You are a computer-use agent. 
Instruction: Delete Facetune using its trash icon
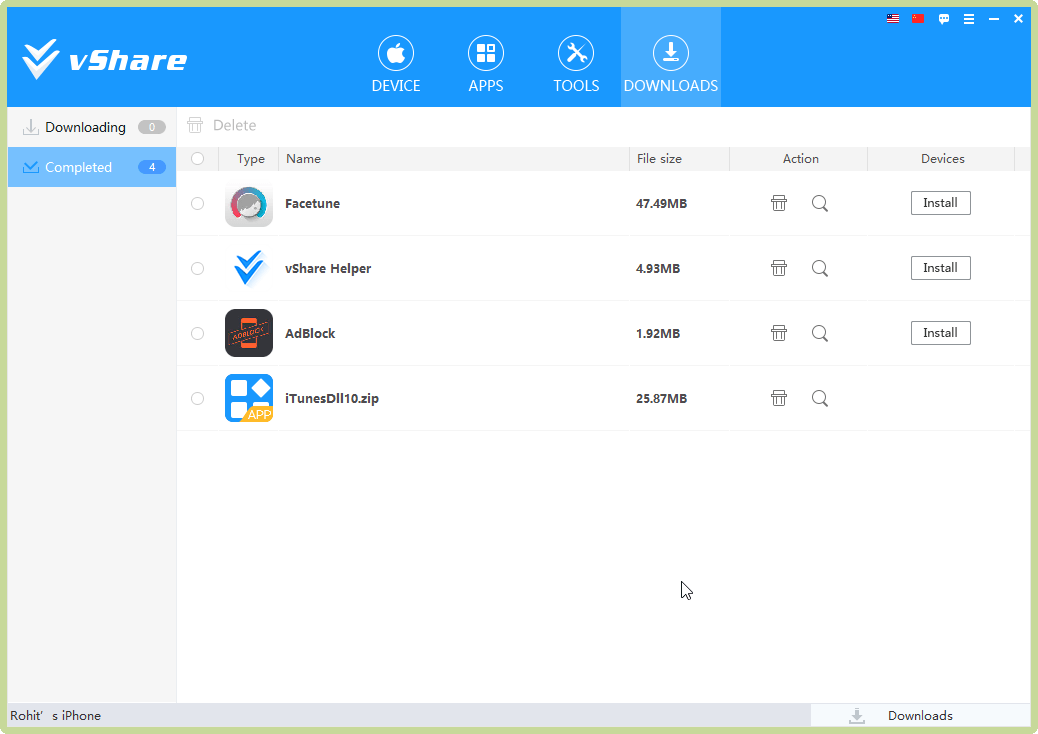point(779,203)
